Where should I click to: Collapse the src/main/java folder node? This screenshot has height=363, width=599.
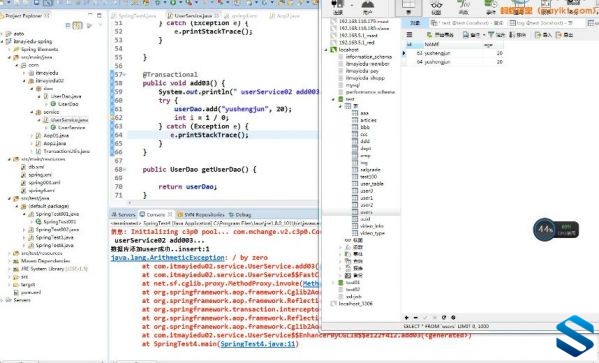(x=10, y=57)
